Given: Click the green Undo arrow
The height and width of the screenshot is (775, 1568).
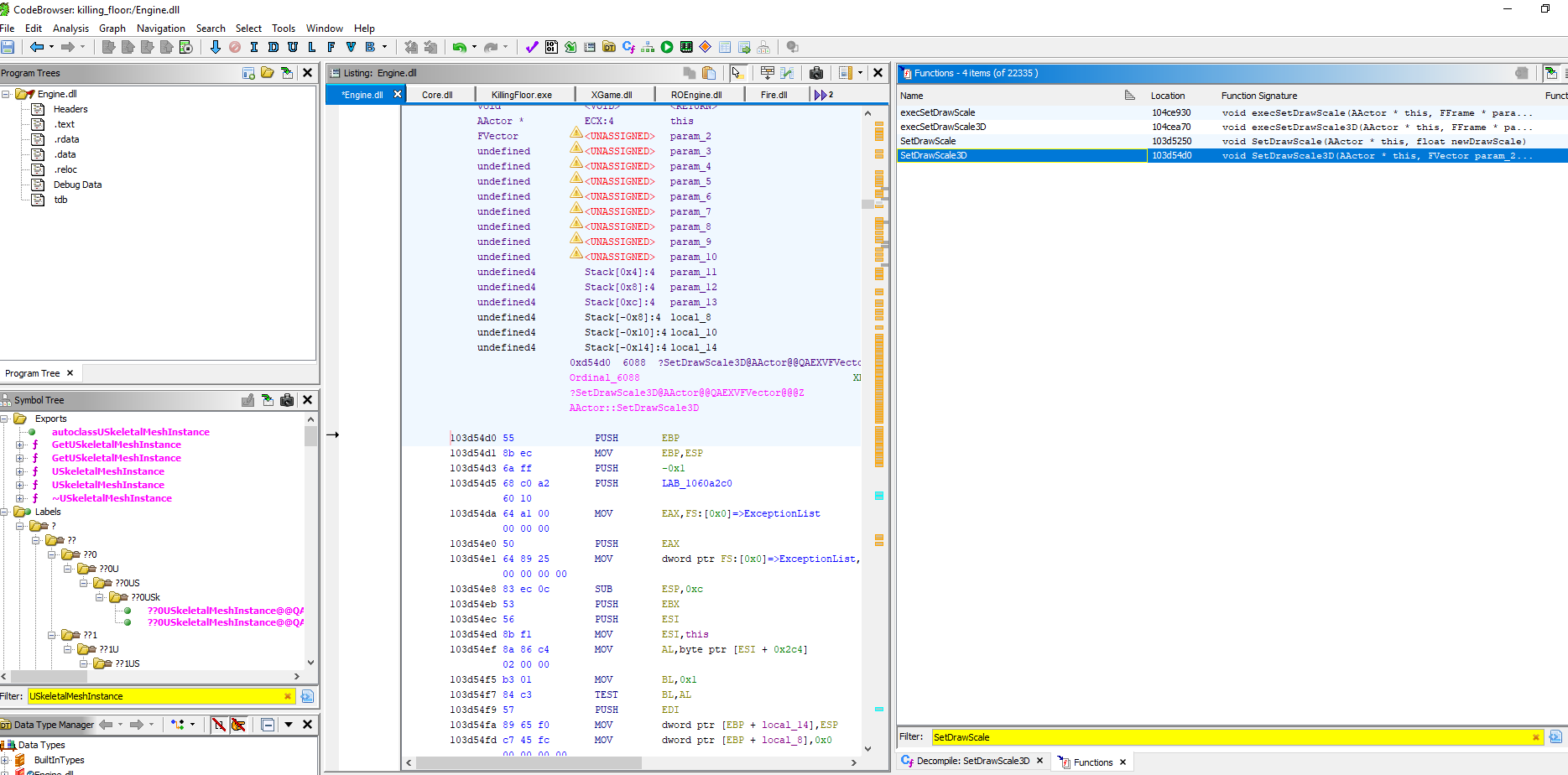Looking at the screenshot, I should (x=459, y=47).
